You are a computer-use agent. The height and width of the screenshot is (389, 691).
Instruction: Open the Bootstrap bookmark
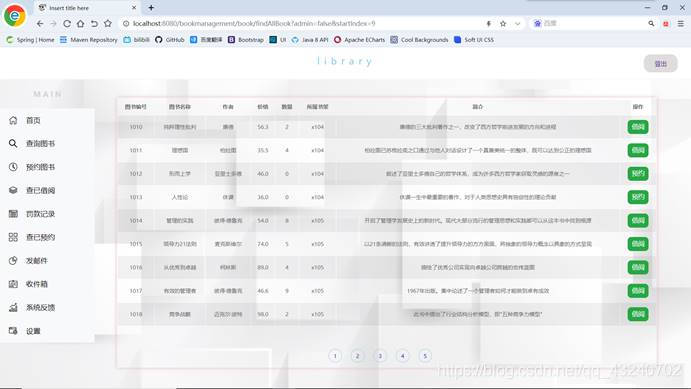[245, 40]
